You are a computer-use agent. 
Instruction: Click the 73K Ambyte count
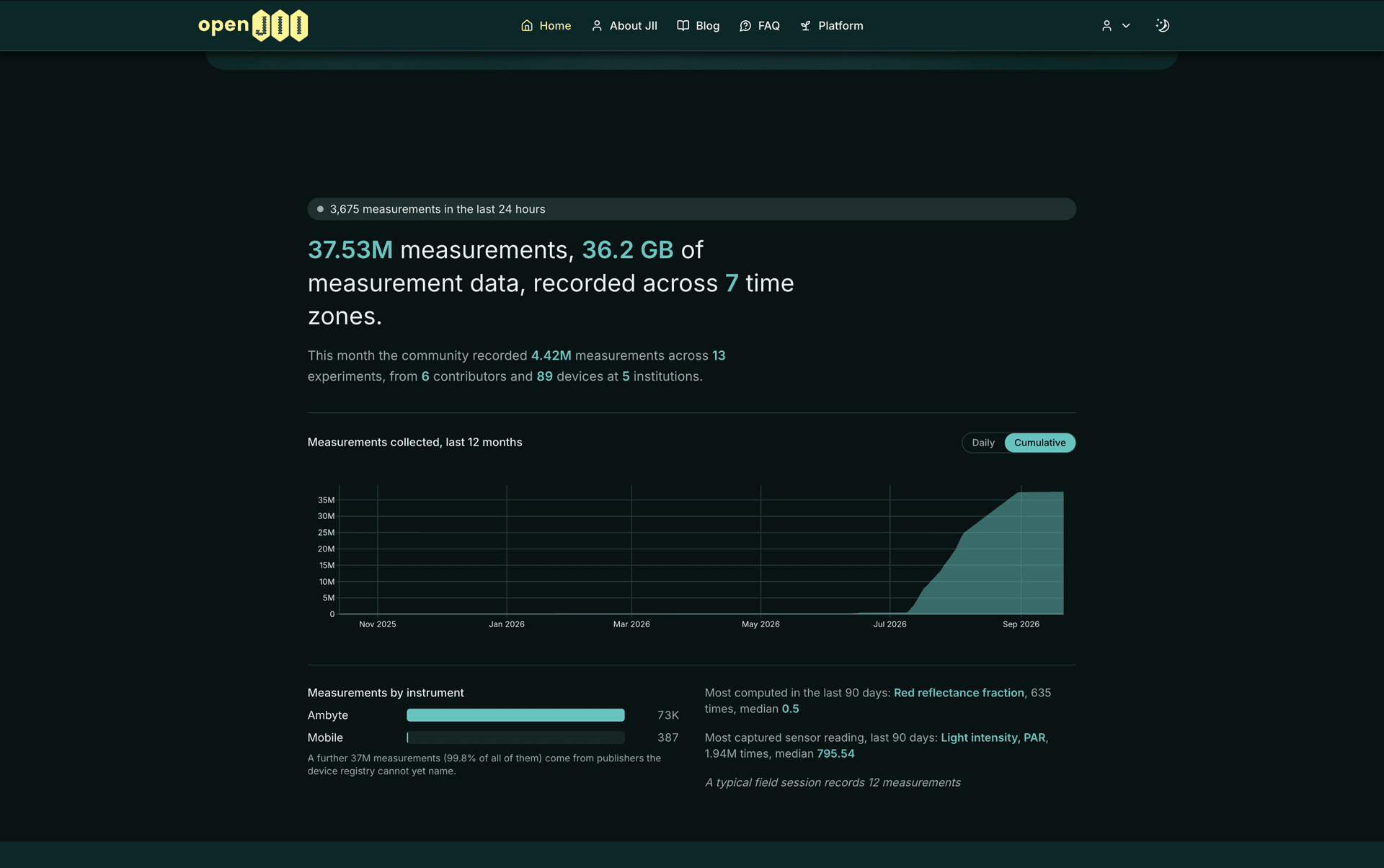pos(667,715)
